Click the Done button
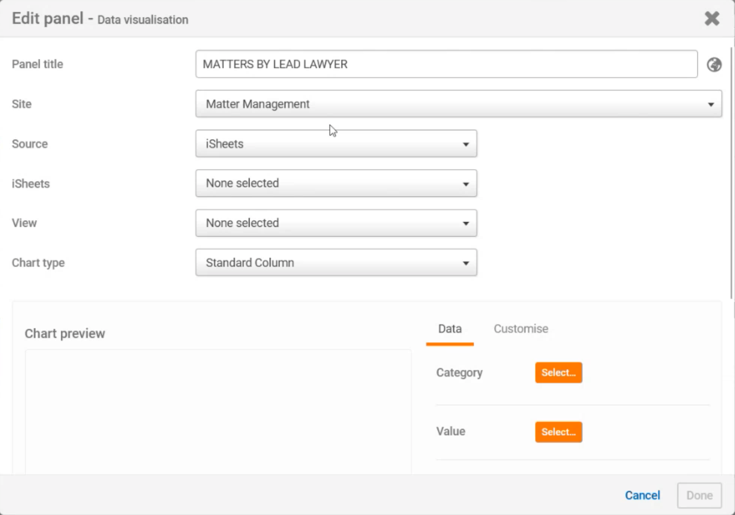This screenshot has width=735, height=515. point(699,495)
